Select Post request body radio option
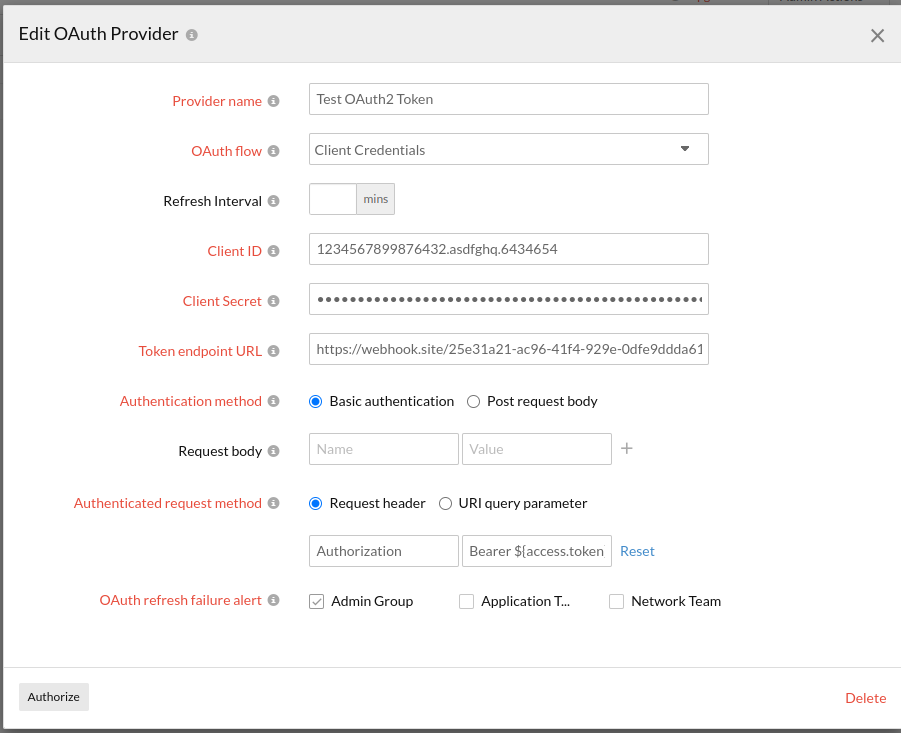901x733 pixels. pos(474,401)
